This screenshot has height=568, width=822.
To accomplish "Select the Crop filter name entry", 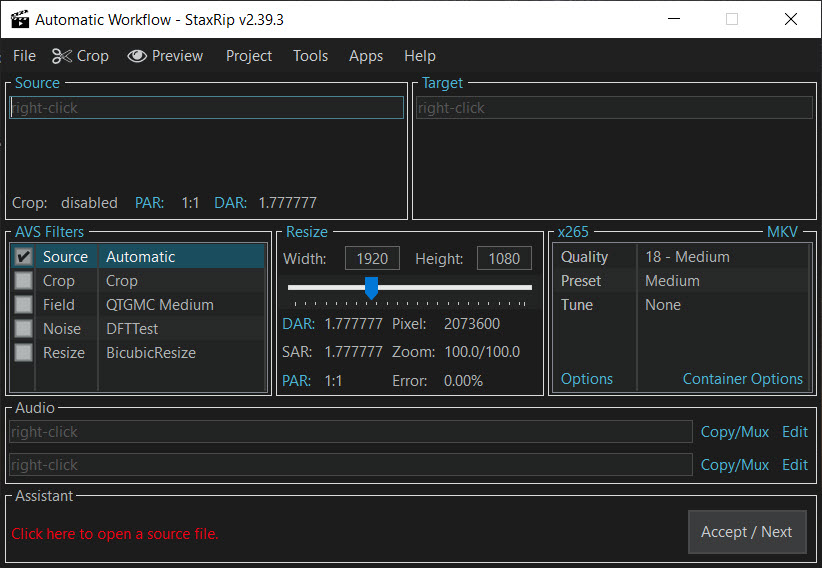I will click(122, 281).
